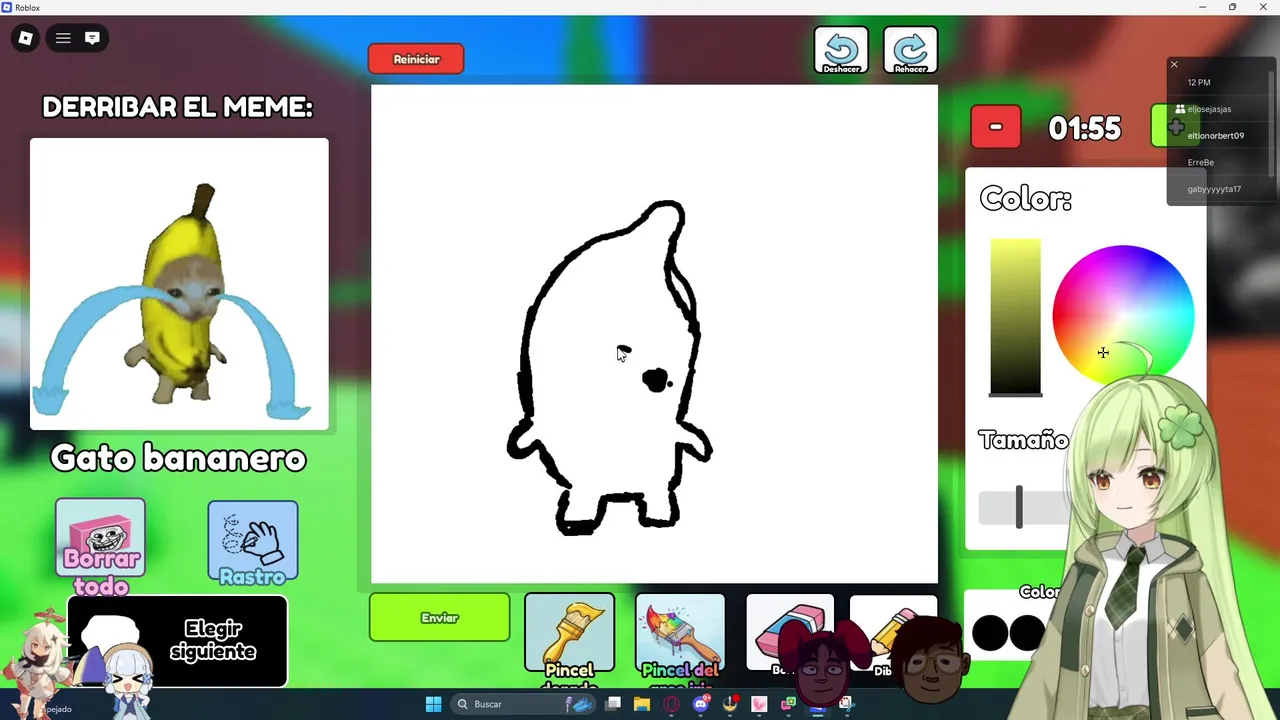The width and height of the screenshot is (1280, 720).
Task: Click Elegir siguiente button
Action: pos(178,641)
